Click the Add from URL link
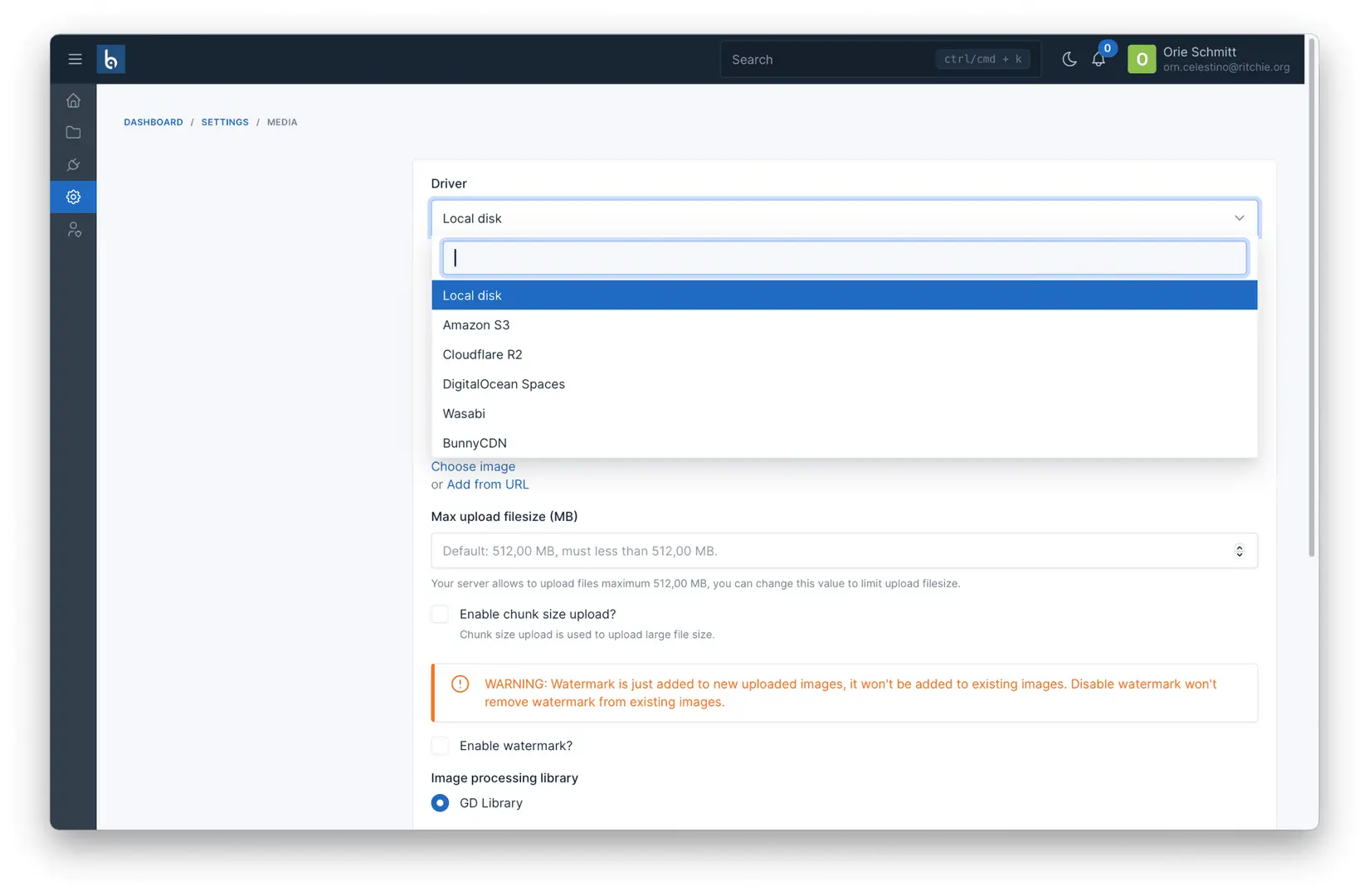Viewport: 1369px width, 896px height. tap(488, 485)
